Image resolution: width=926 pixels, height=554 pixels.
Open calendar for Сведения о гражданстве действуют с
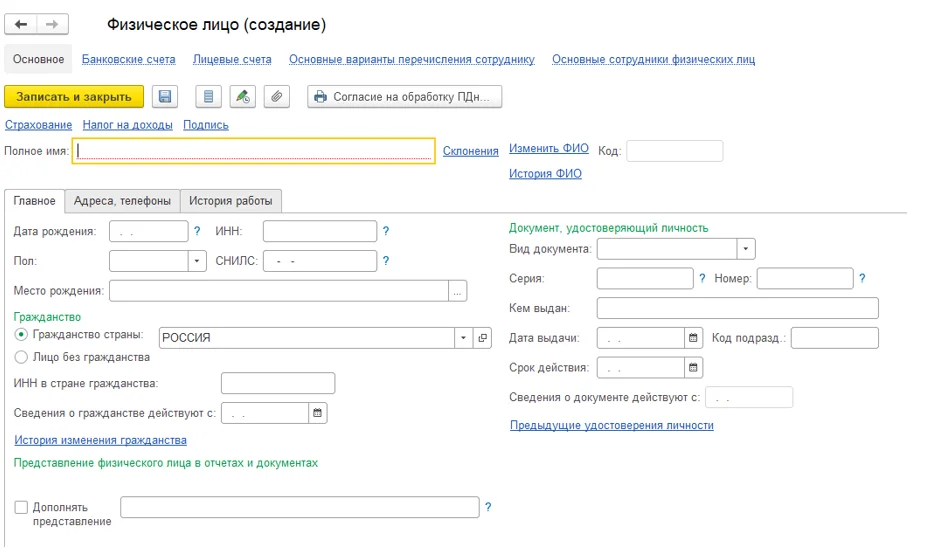(318, 413)
